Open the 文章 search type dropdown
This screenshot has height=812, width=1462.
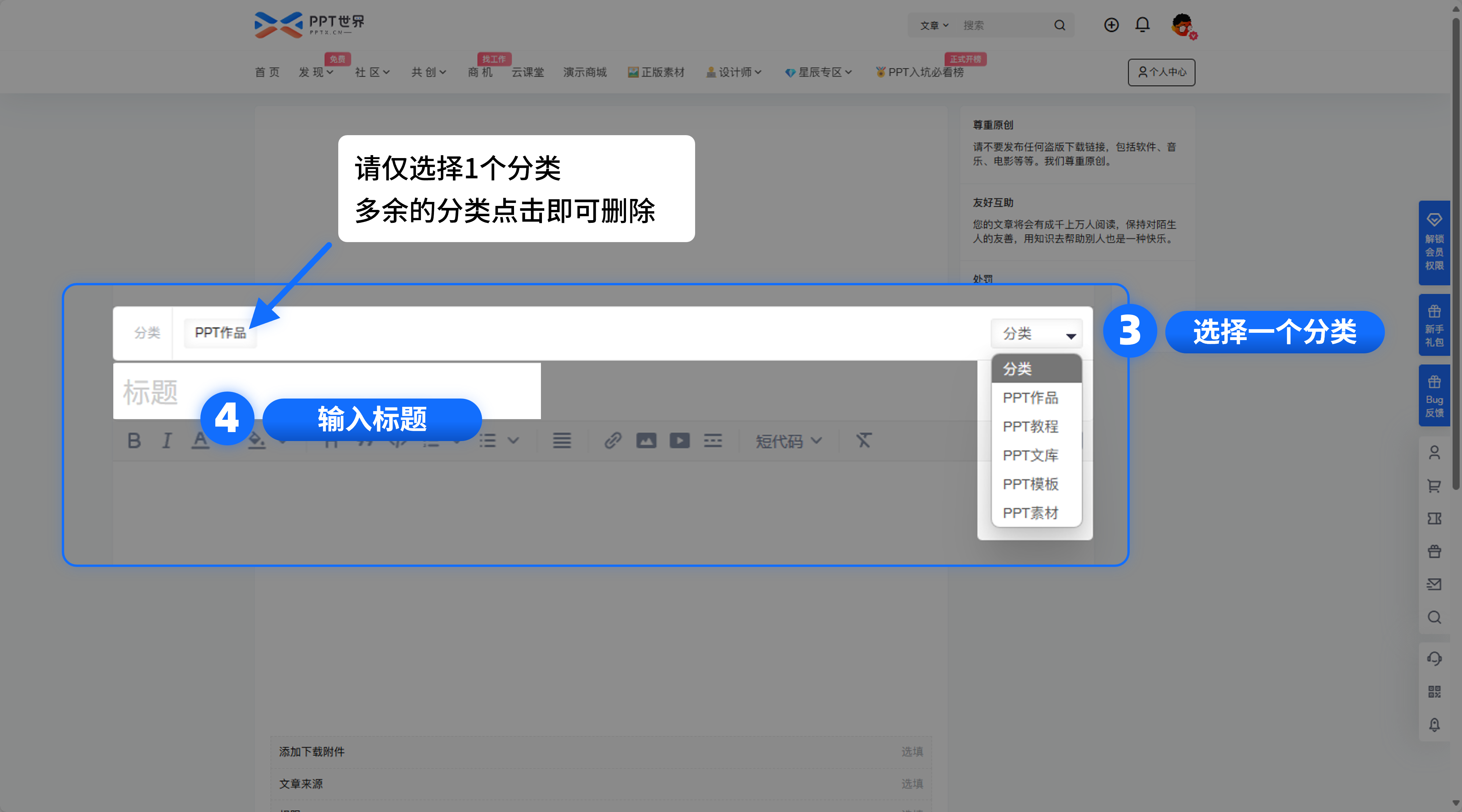[934, 26]
